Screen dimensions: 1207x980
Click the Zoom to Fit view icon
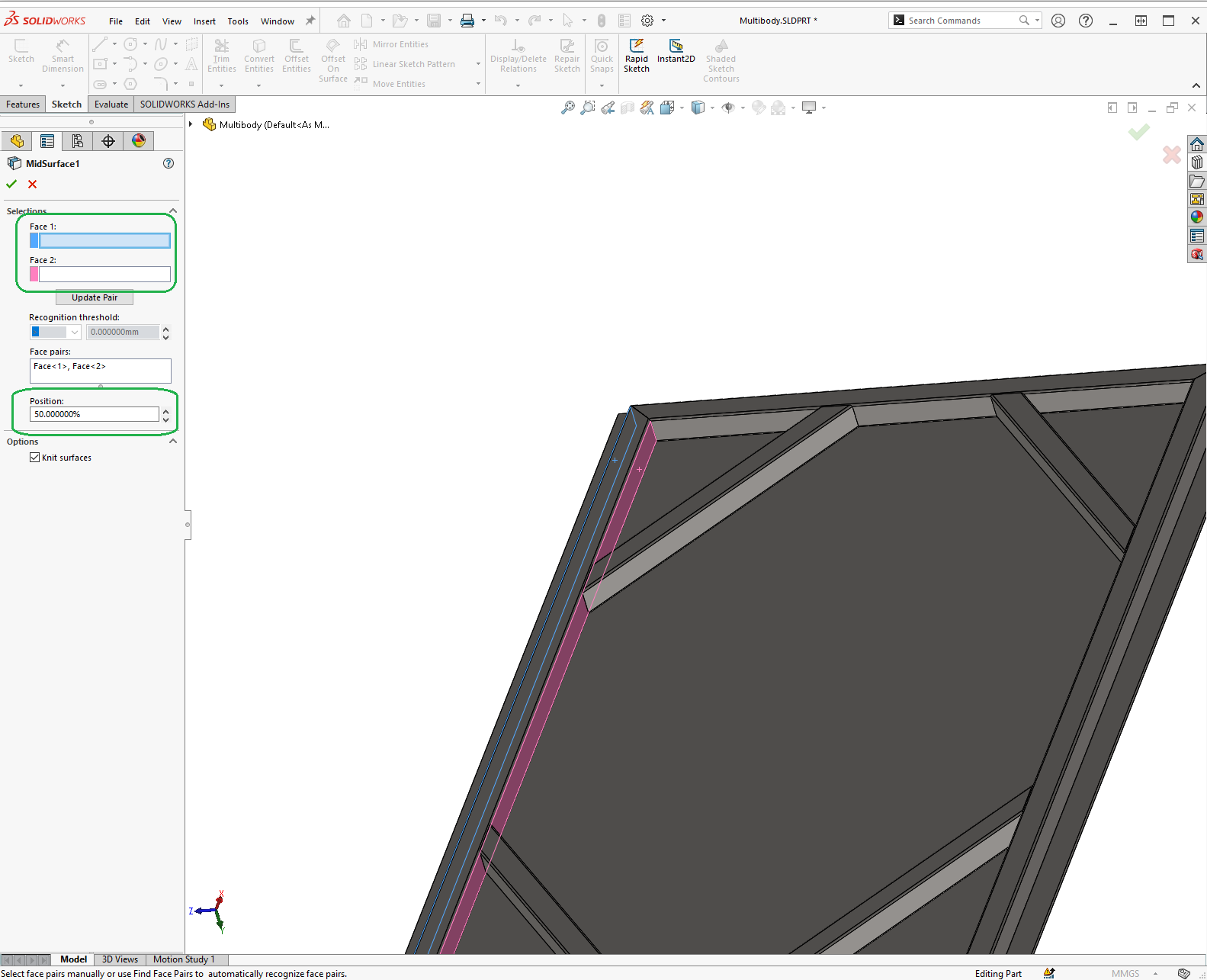(x=567, y=108)
